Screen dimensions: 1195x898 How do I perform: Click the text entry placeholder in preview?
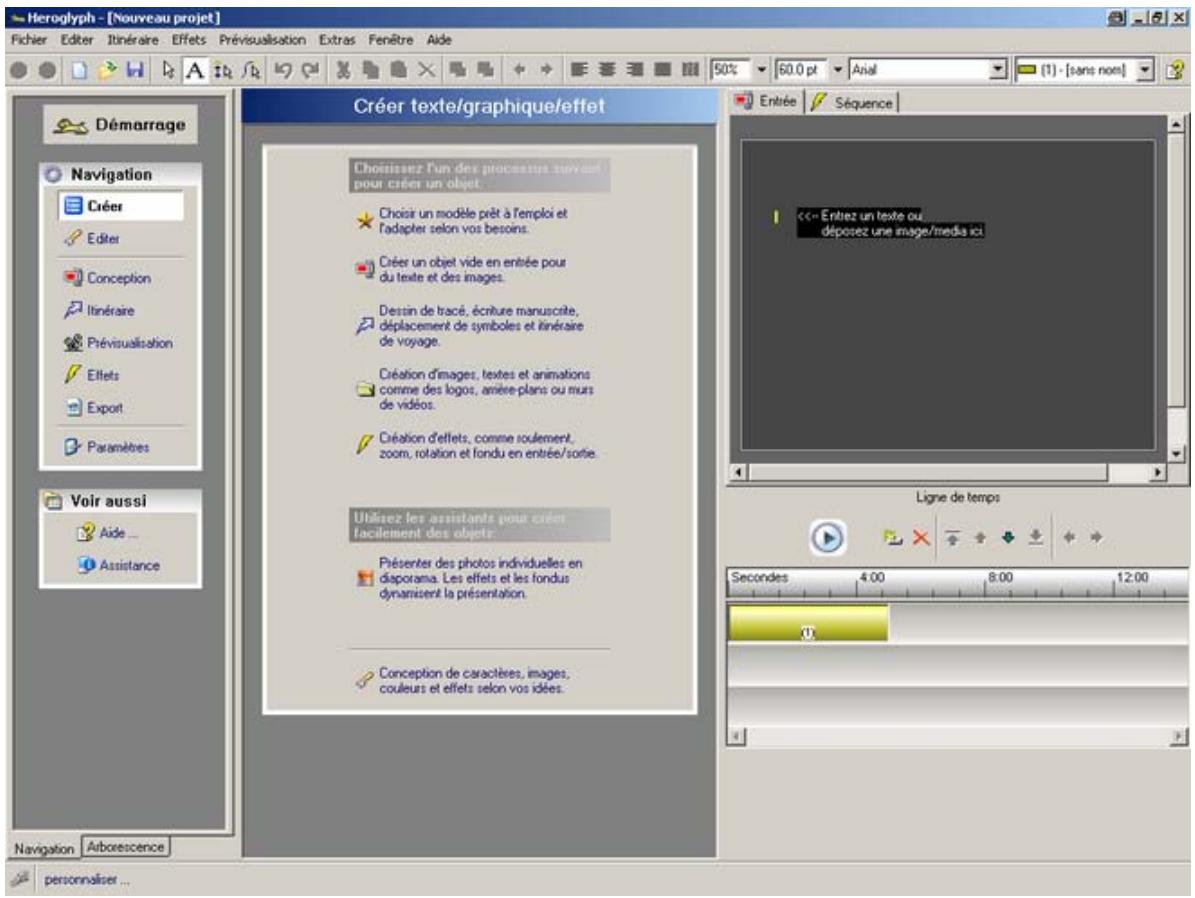pos(890,223)
